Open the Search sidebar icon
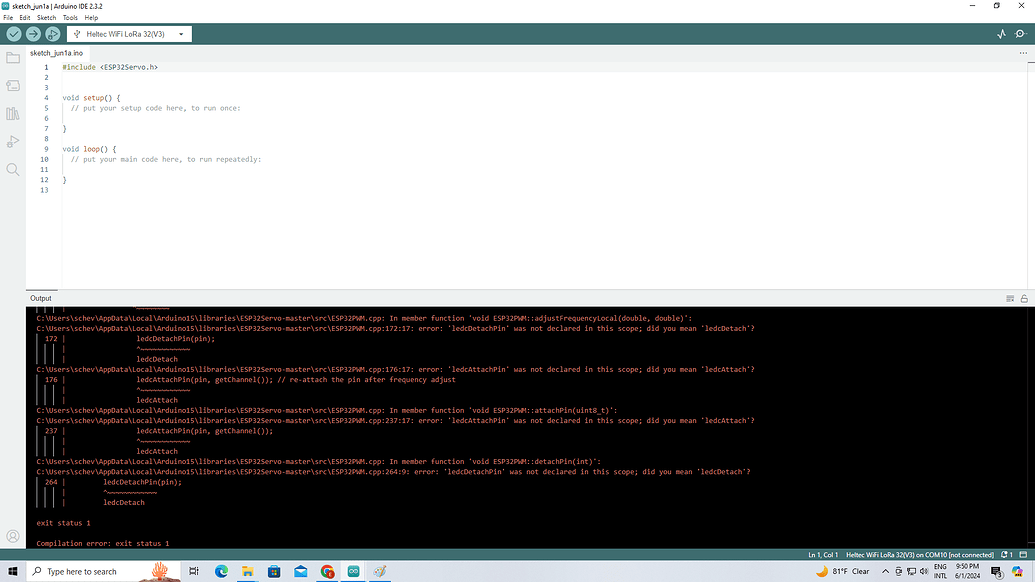Screen dimensions: 1035x582 point(13,169)
